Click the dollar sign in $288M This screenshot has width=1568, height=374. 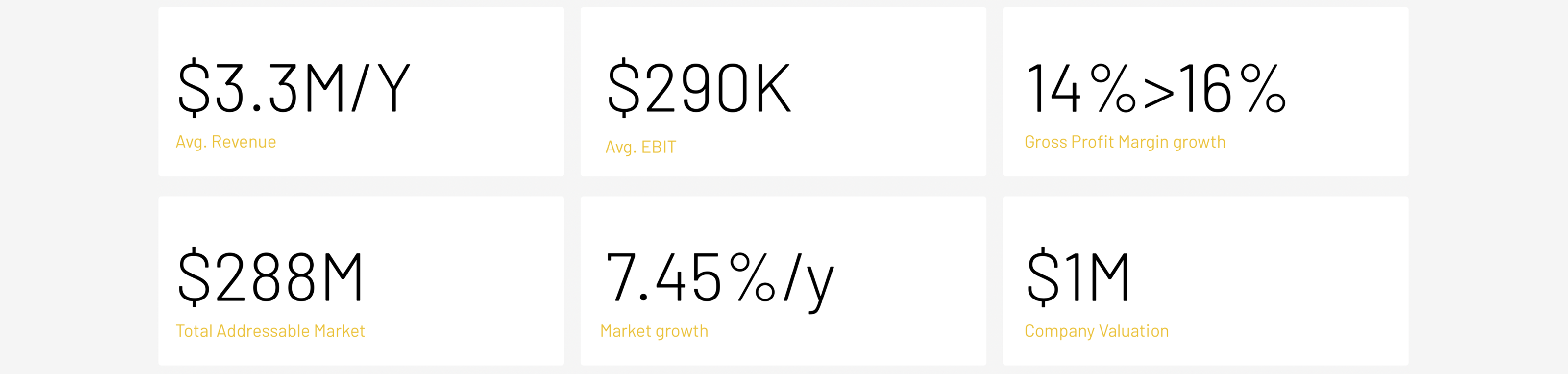click(194, 277)
